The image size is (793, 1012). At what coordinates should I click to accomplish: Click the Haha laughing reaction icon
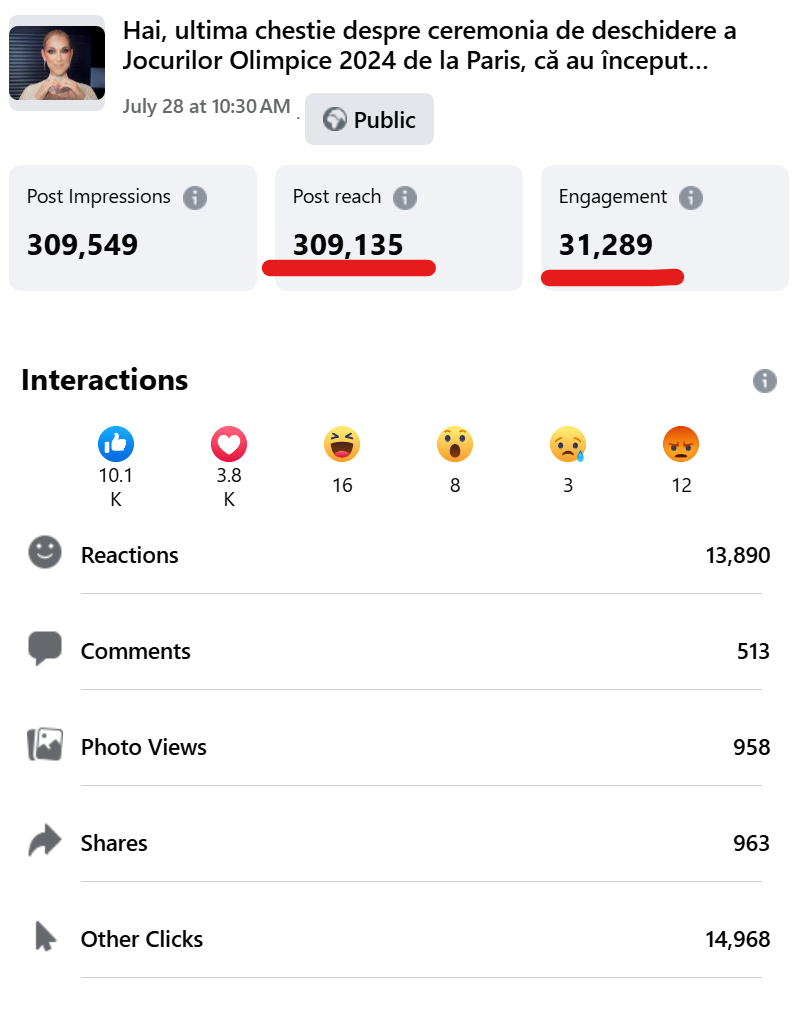pos(342,443)
